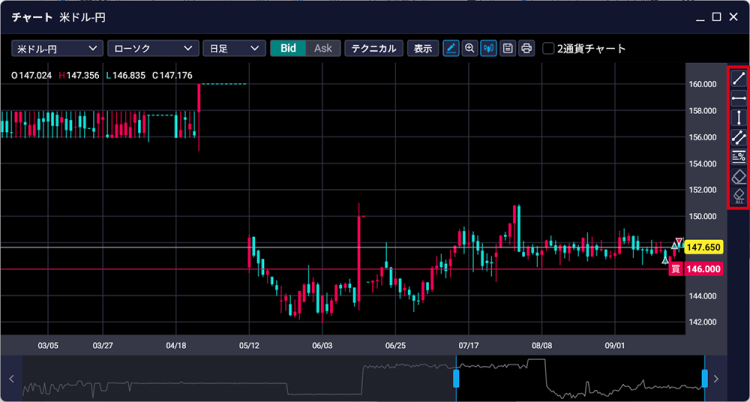The height and width of the screenshot is (402, 750).
Task: Select the trend line drawing tool
Action: (x=739, y=78)
